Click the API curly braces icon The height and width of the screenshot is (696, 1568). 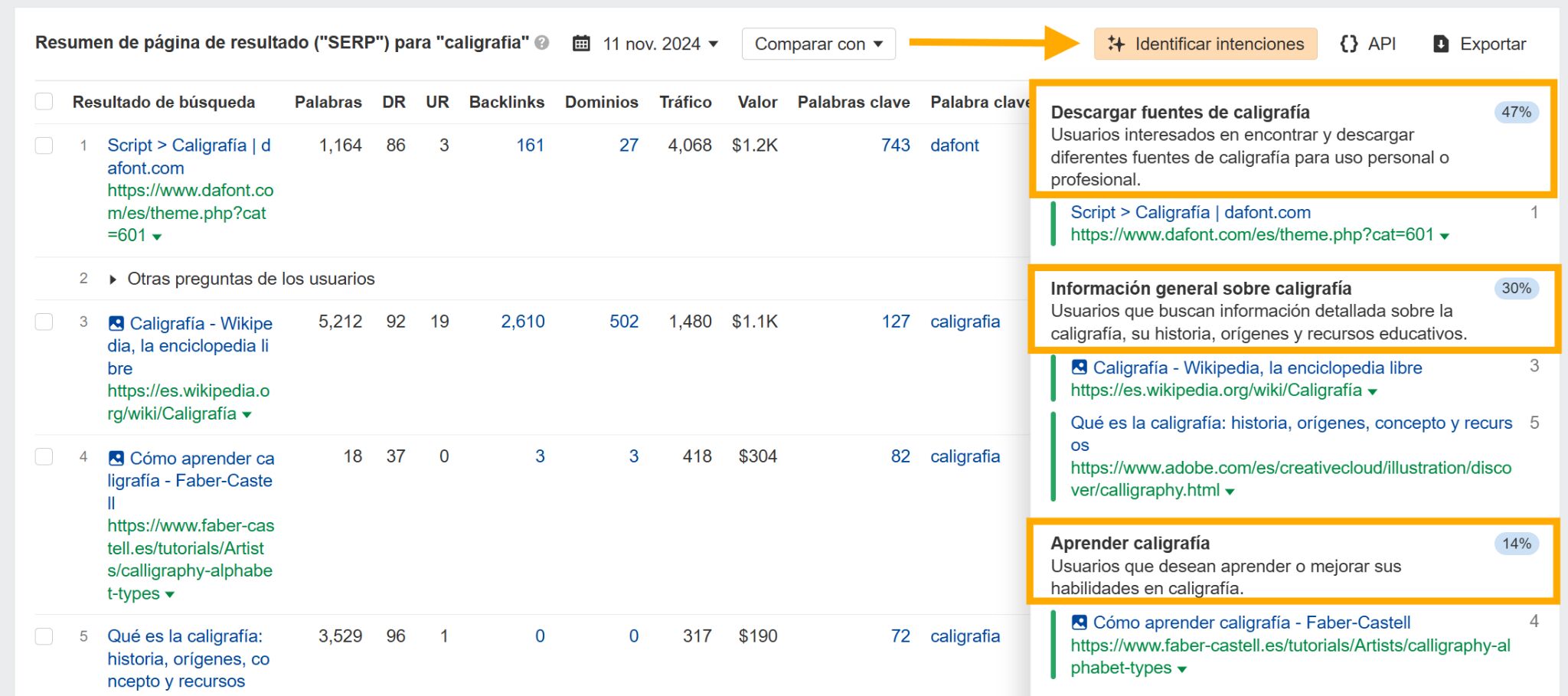pyautogui.click(x=1349, y=44)
